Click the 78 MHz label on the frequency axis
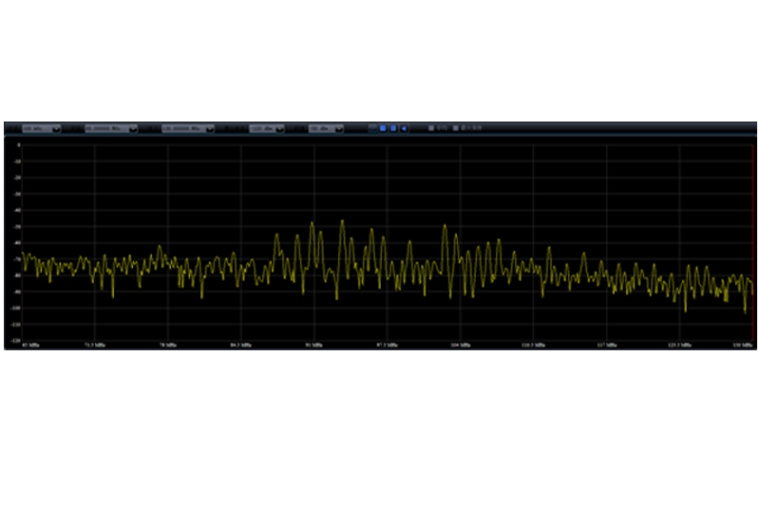This screenshot has width=760, height=506. click(166, 345)
